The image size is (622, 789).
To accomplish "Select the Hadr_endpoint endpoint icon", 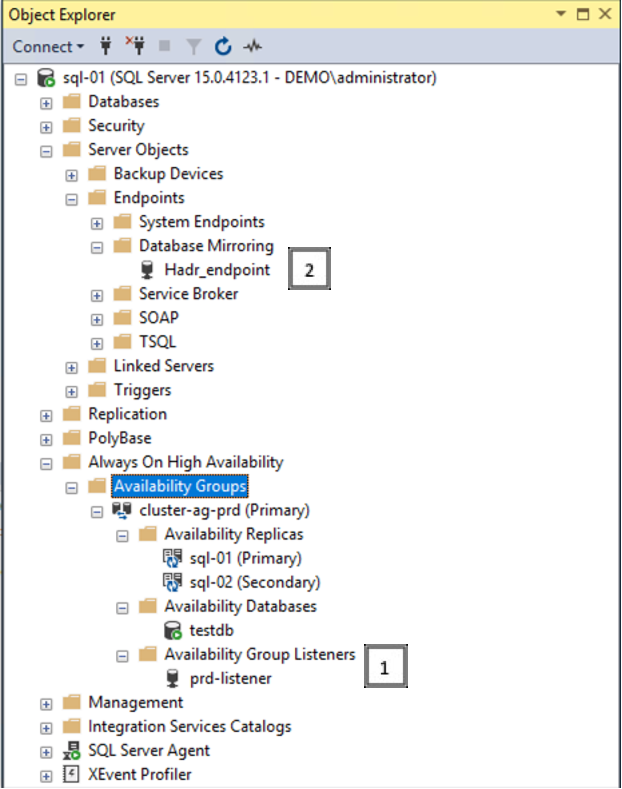I will point(148,270).
